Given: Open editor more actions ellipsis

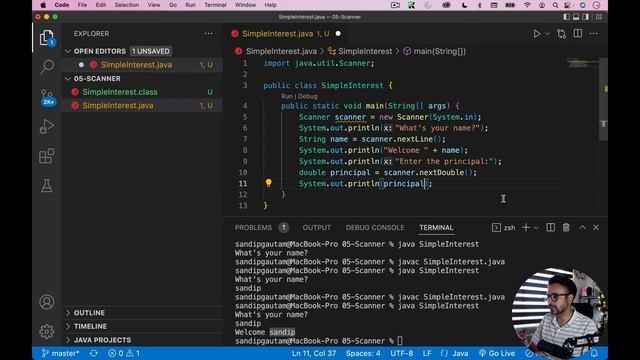Looking at the screenshot, I should point(593,33).
